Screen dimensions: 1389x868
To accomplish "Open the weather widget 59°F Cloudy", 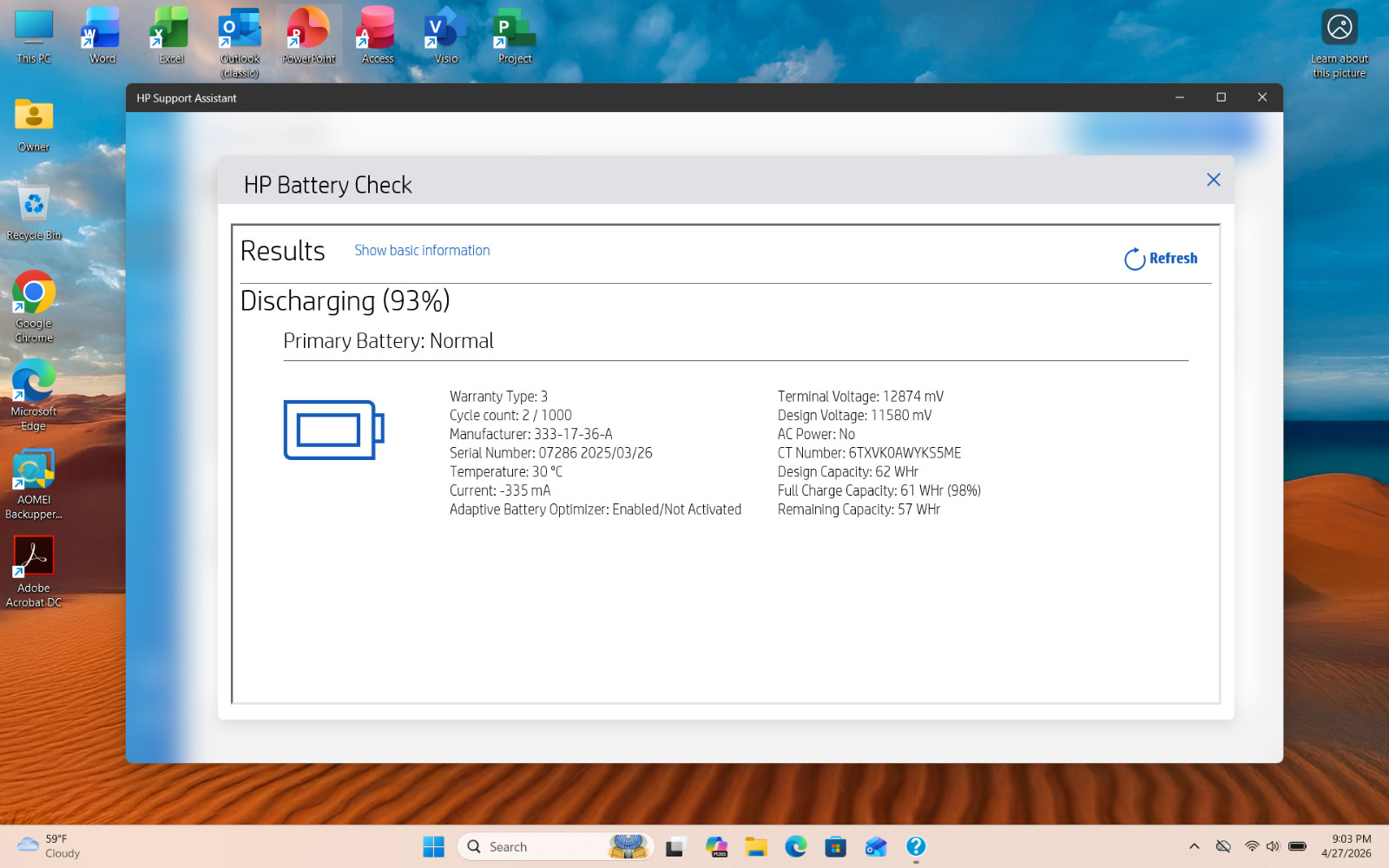I will 49,846.
